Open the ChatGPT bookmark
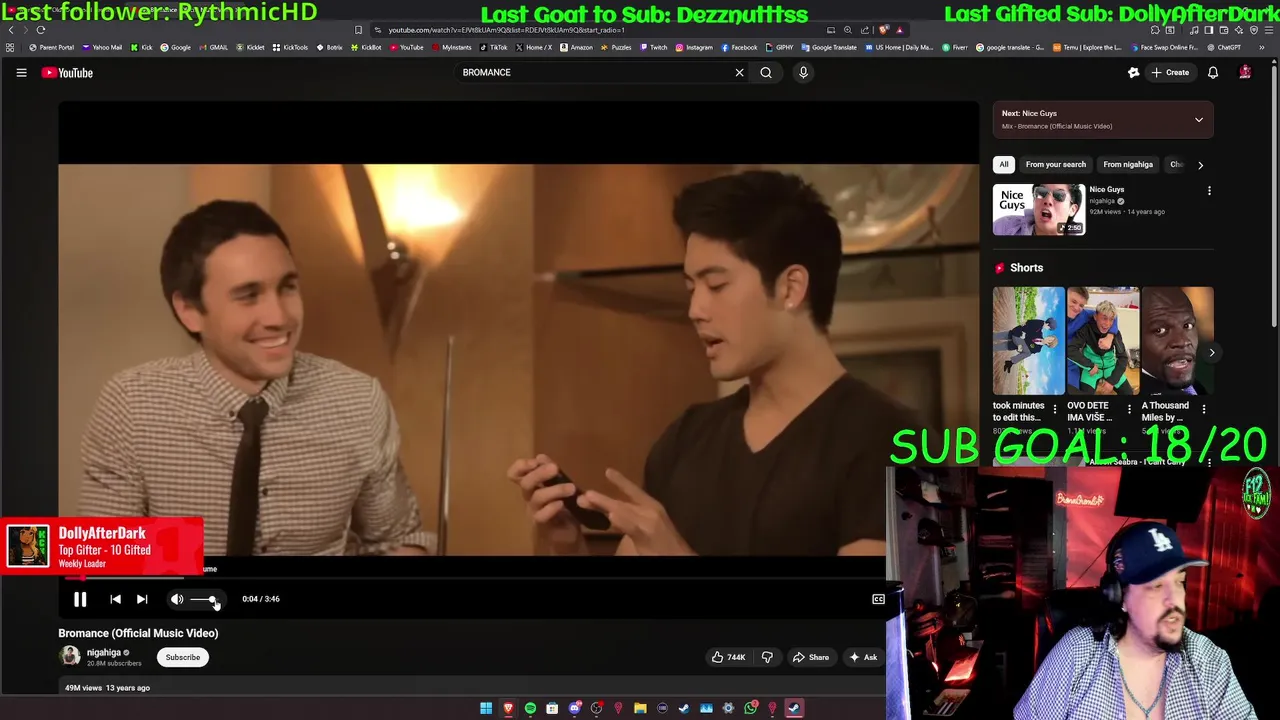Image resolution: width=1280 pixels, height=720 pixels. (1224, 47)
